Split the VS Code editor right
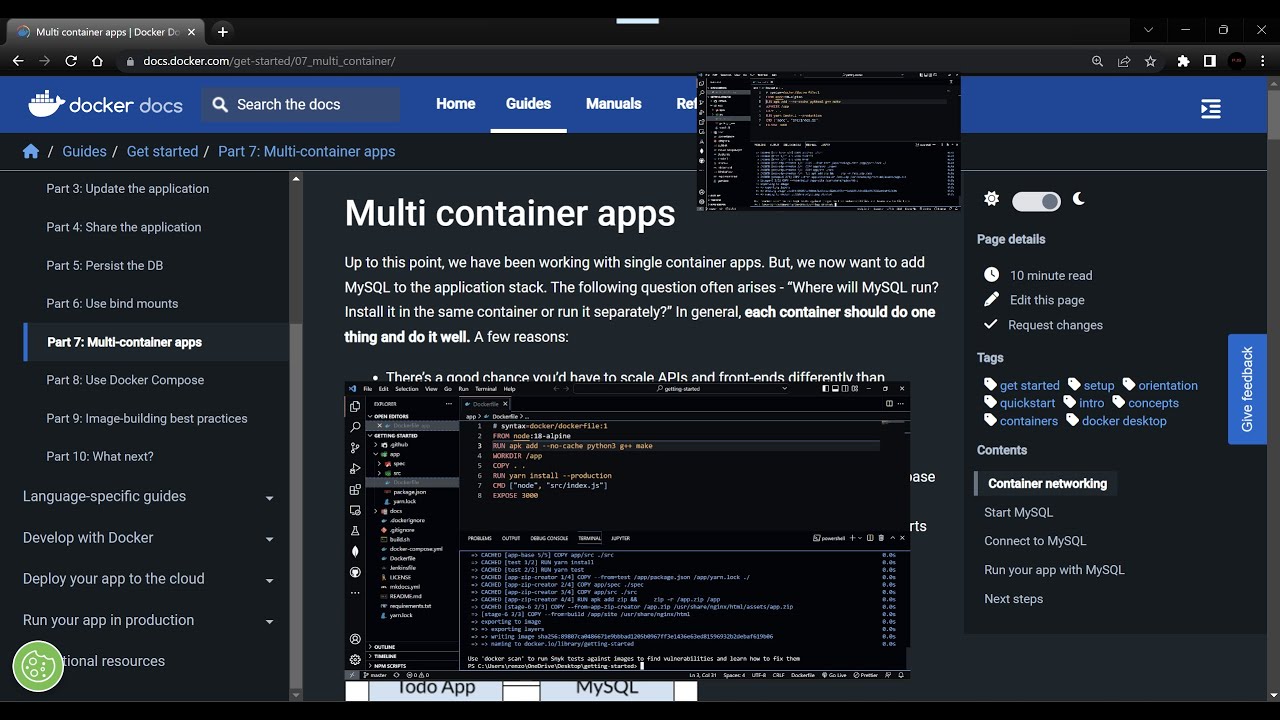 pyautogui.click(x=889, y=403)
